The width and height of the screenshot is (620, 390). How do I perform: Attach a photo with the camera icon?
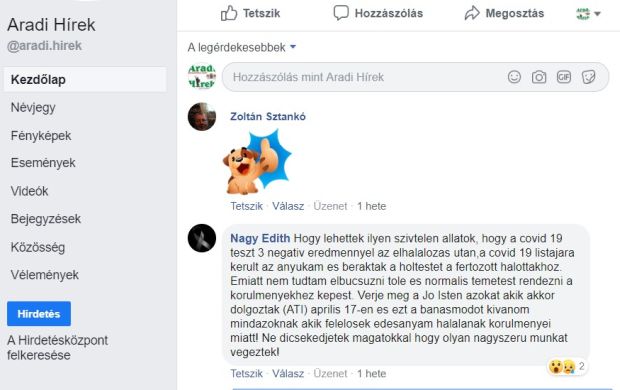[539, 77]
